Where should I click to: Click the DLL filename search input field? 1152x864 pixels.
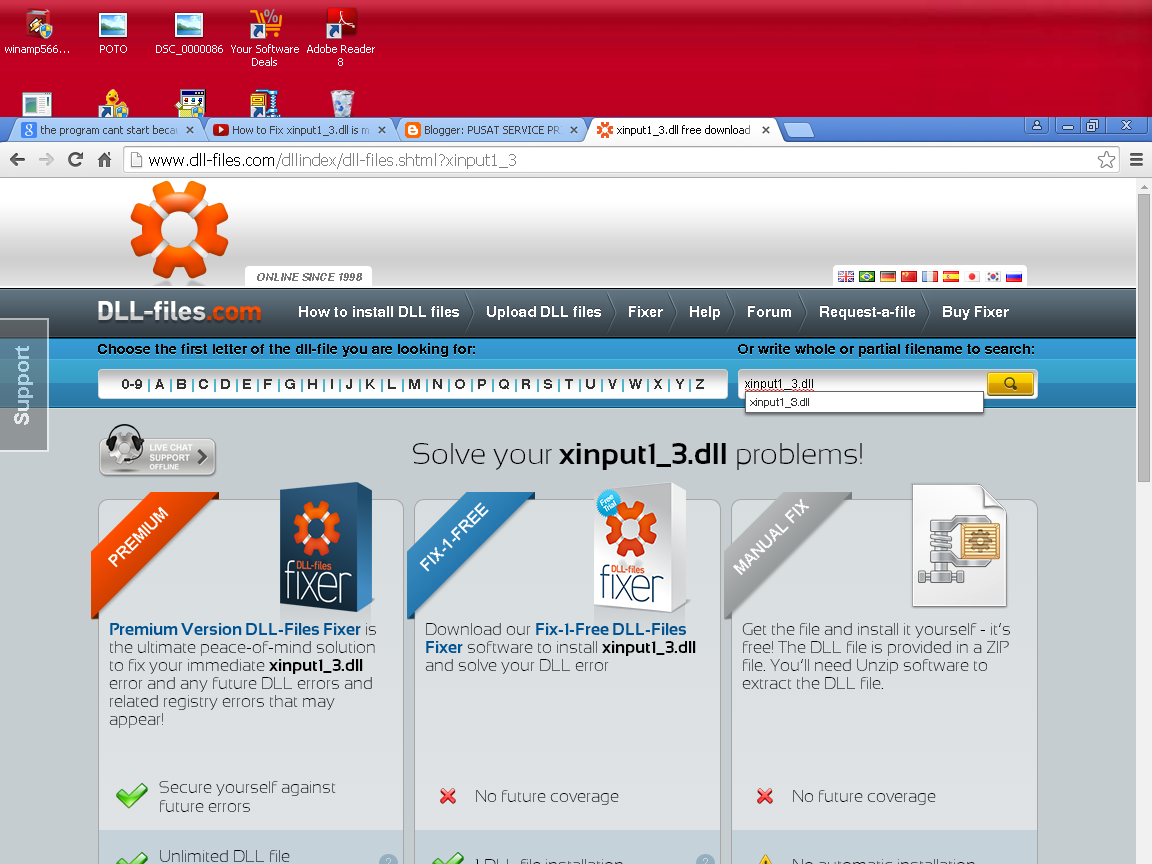[863, 384]
